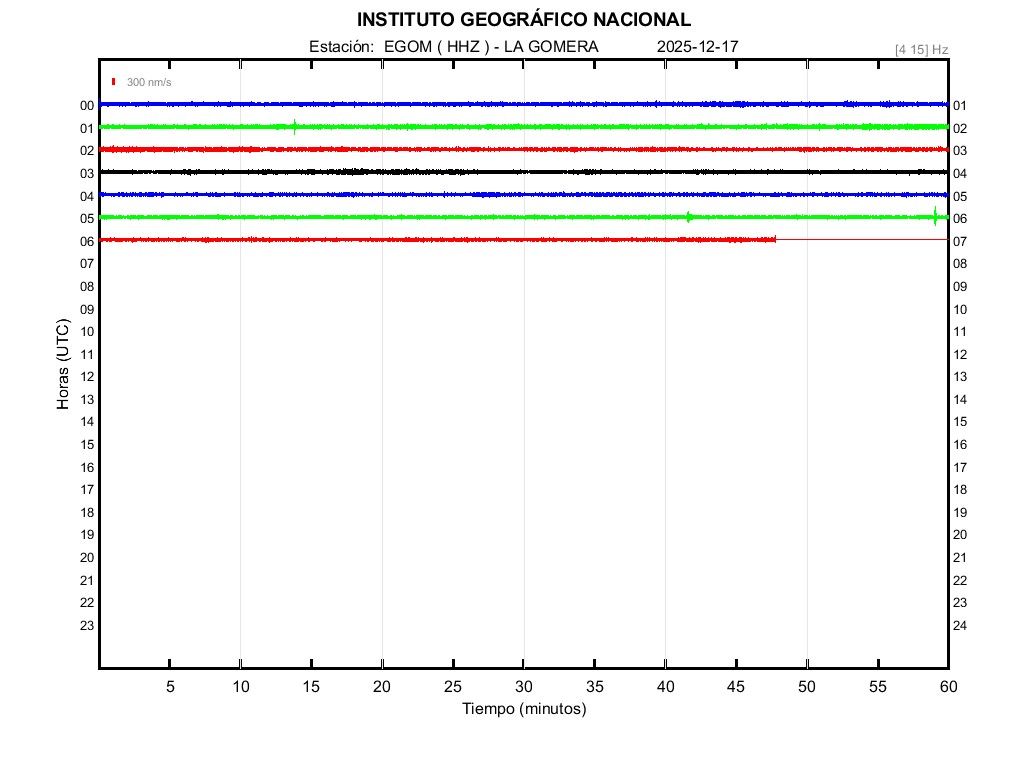The width and height of the screenshot is (1024, 768).
Task: Click the date 2025-12-17 in the header
Action: 698,47
